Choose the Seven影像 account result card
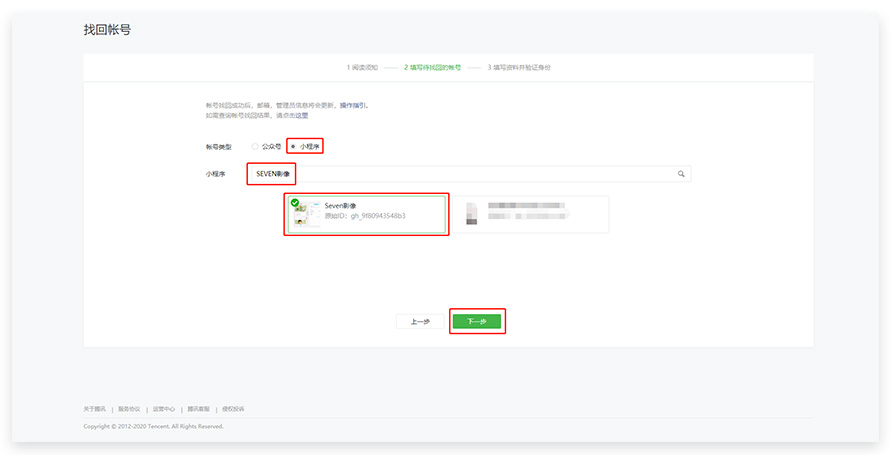Screen dimensions: 892x455 pos(366,214)
